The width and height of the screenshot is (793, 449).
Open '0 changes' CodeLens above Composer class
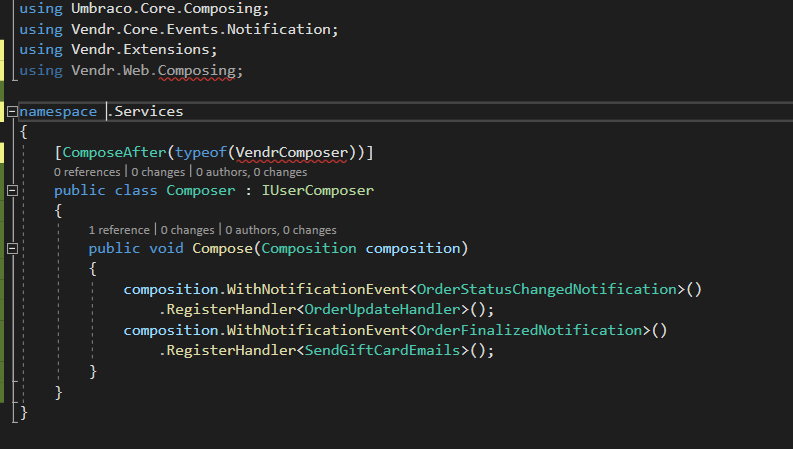point(158,172)
